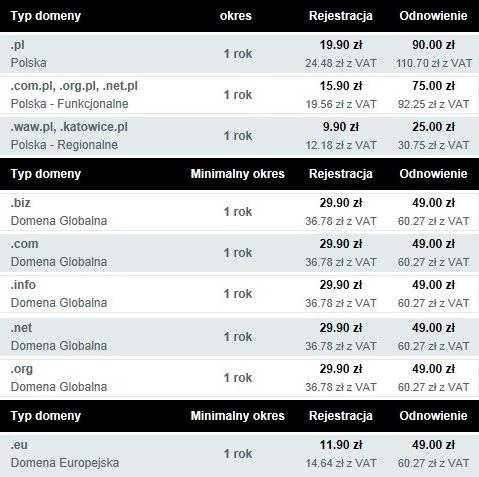Select the .com.pl, .org.pl, .net.pl domain entry
The image size is (479, 477).
(x=239, y=95)
